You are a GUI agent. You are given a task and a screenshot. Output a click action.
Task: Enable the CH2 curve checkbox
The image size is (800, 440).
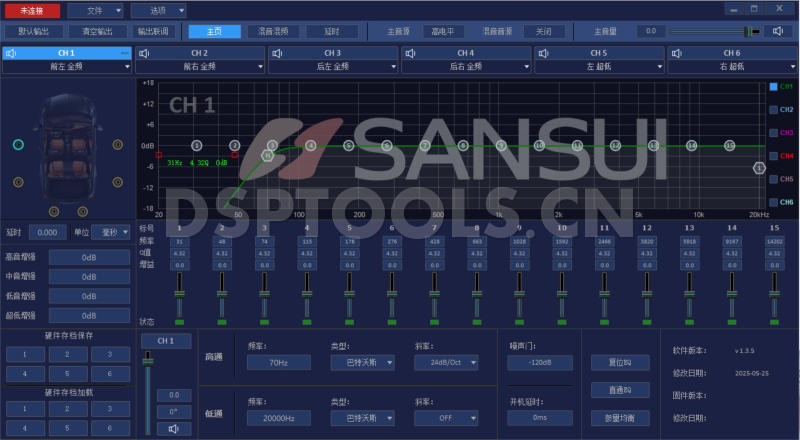point(773,109)
